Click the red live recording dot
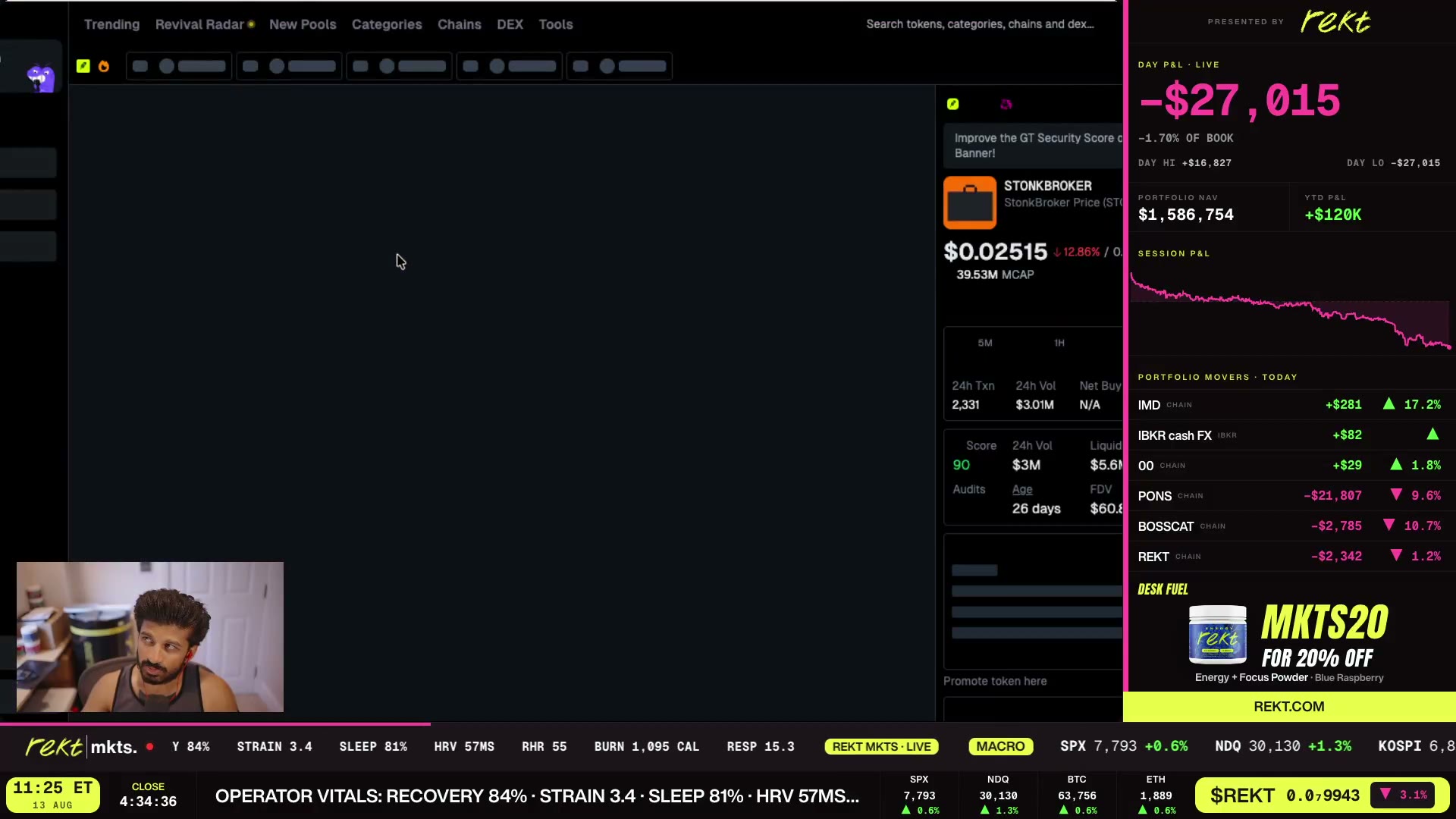 pyautogui.click(x=150, y=747)
